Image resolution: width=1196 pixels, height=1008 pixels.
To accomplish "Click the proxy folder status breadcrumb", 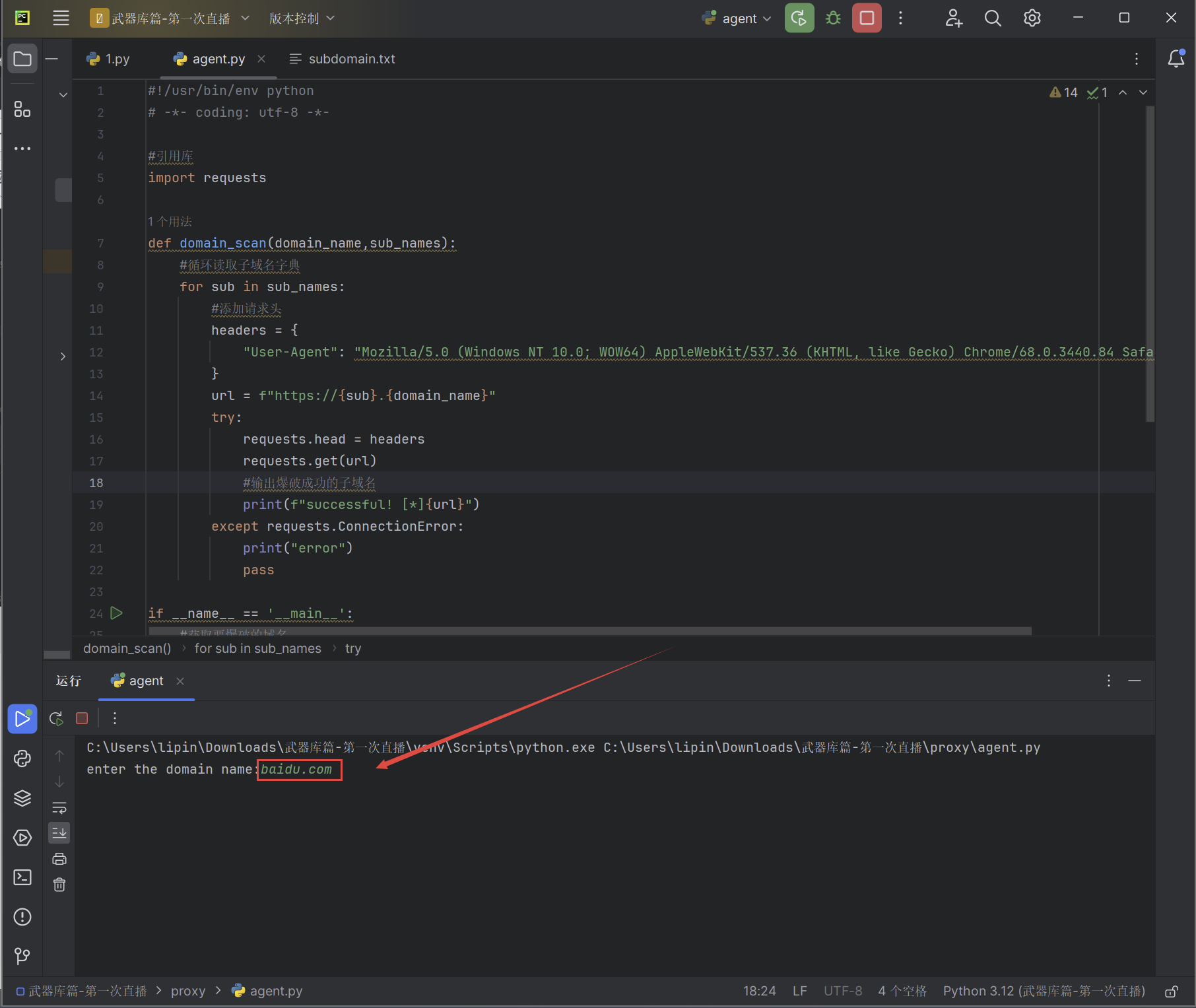I will pyautogui.click(x=188, y=991).
